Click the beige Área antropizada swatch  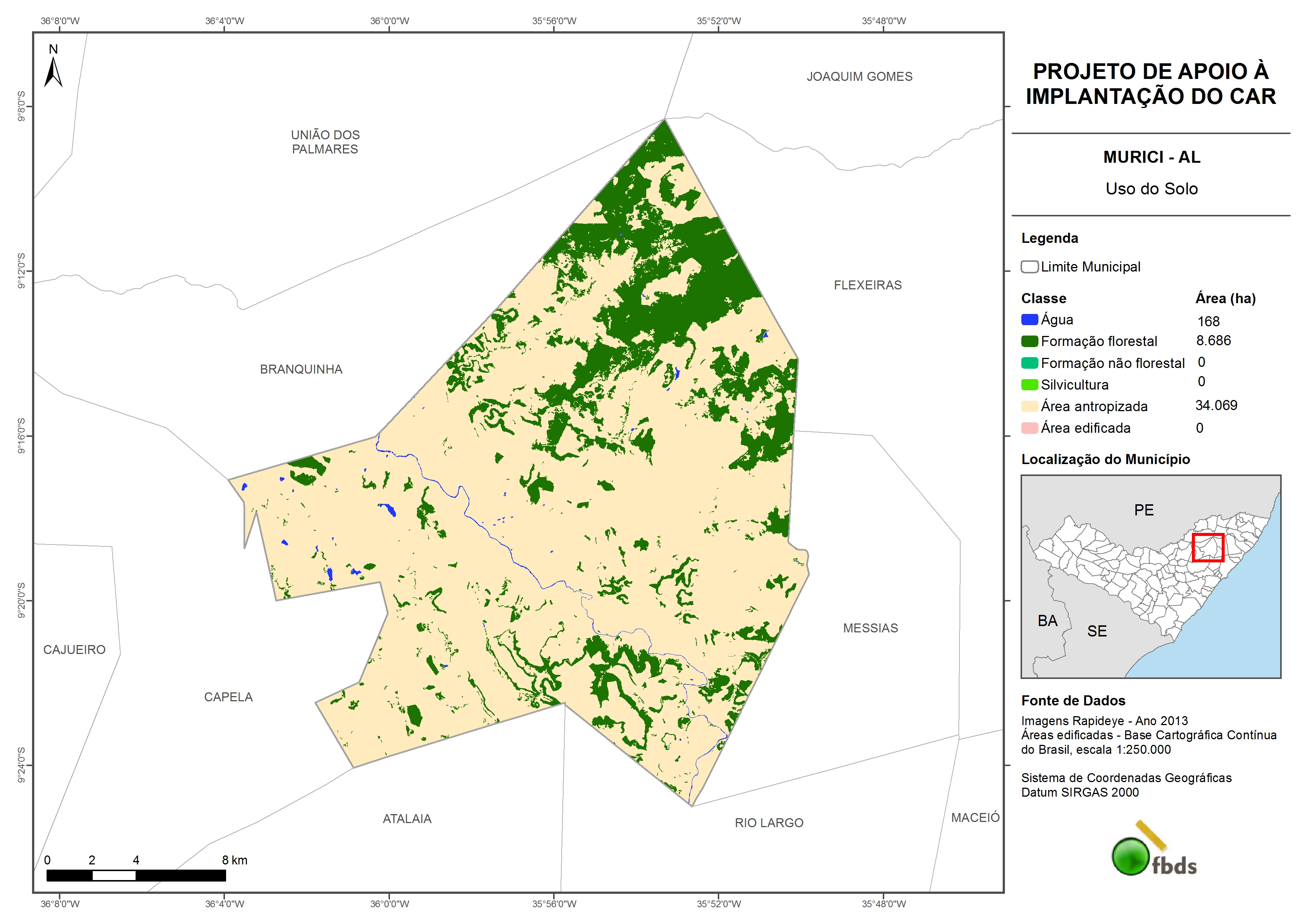coord(1029,406)
